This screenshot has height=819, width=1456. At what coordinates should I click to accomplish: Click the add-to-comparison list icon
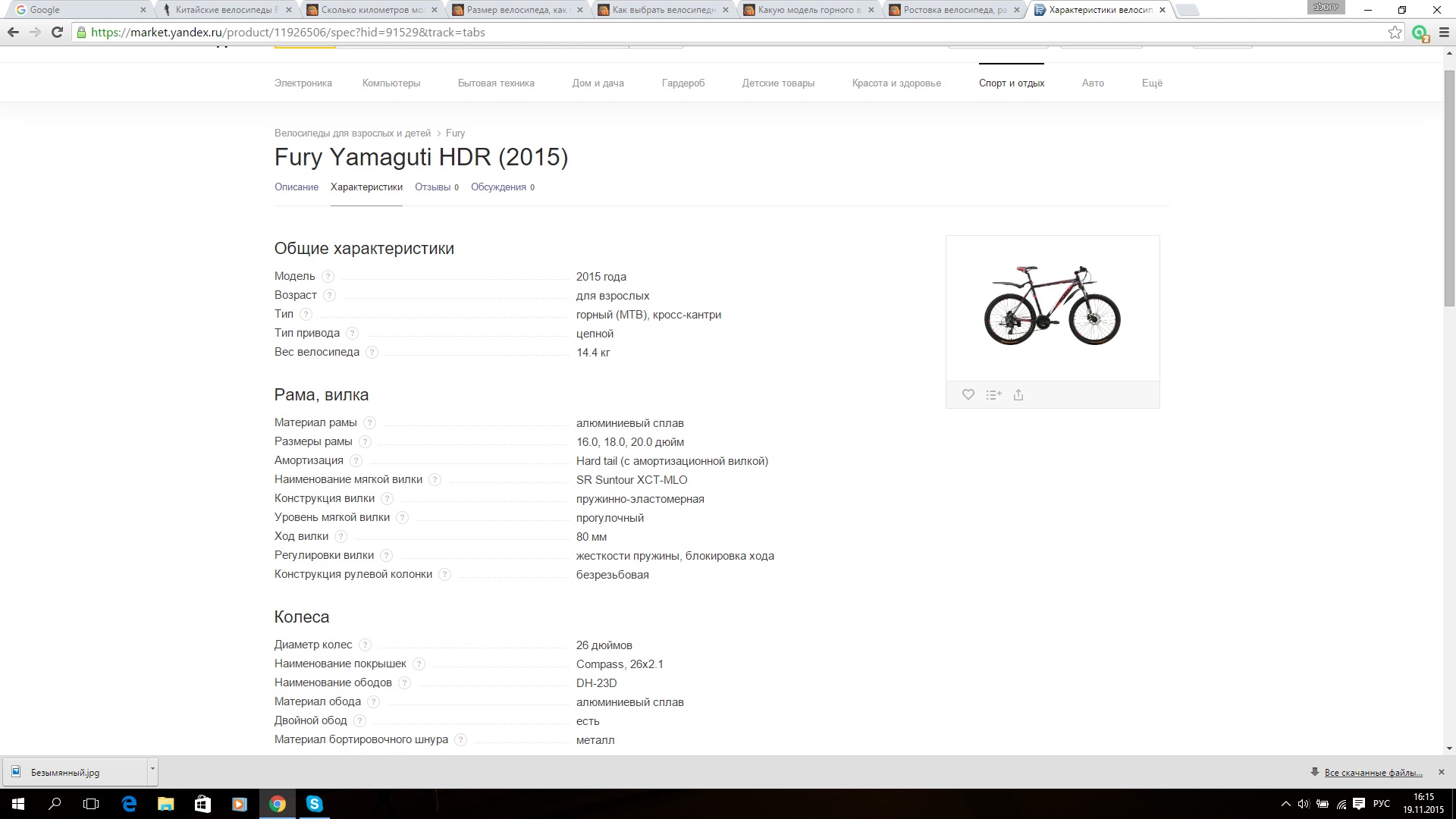pos(993,394)
